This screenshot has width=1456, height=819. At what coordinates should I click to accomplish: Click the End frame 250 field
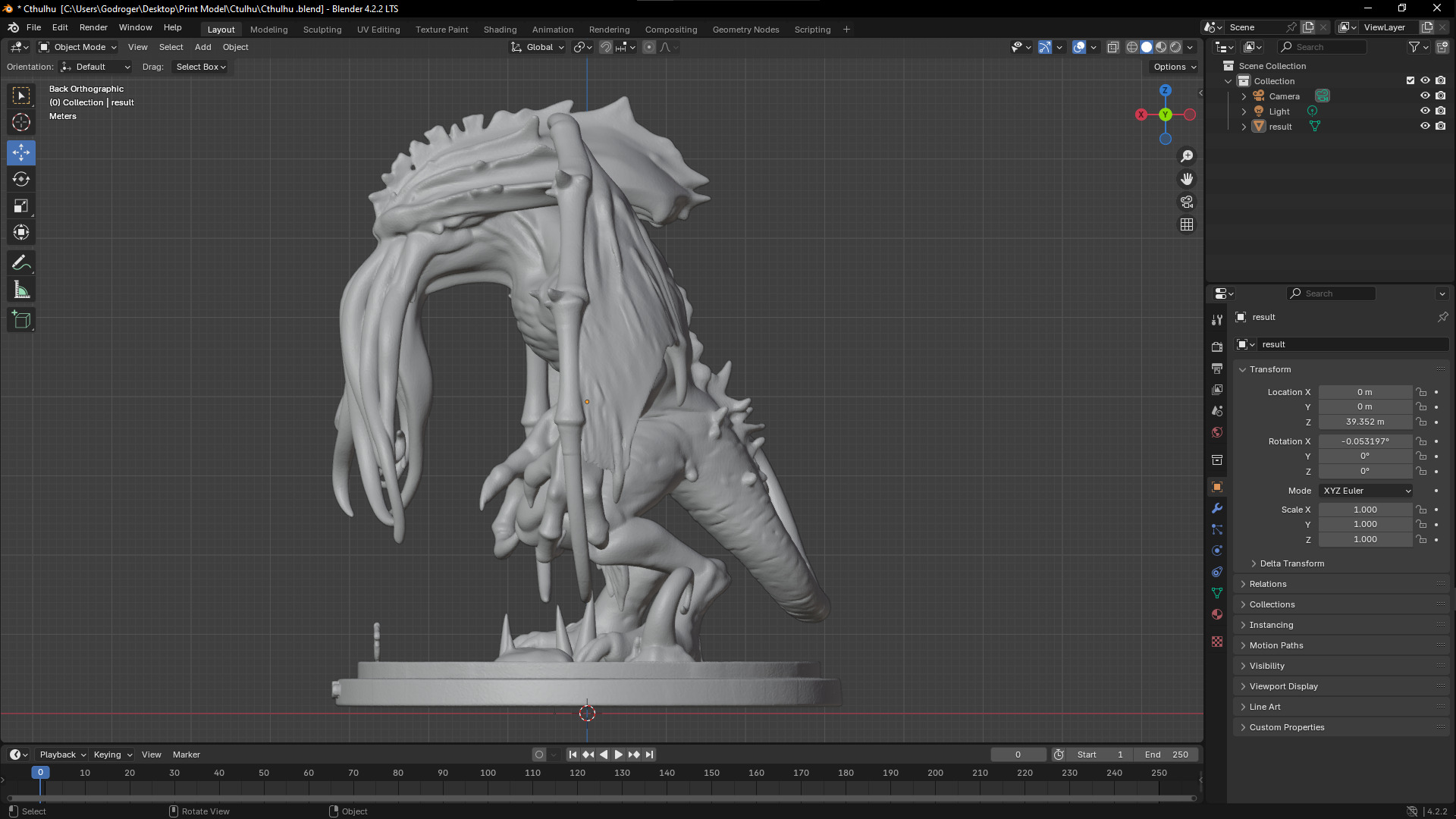1166,755
